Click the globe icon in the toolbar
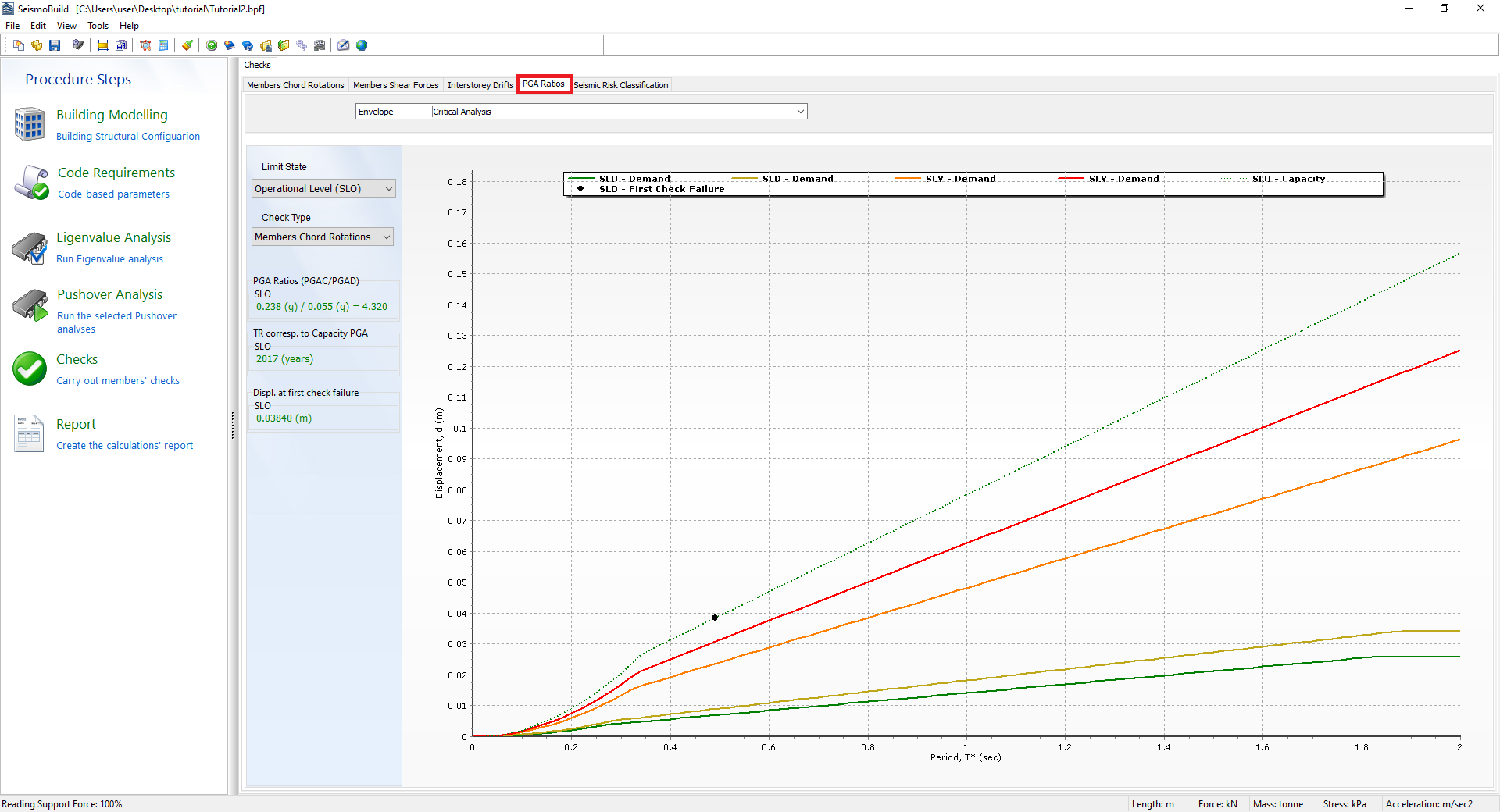This screenshot has width=1500, height=812. tap(362, 45)
